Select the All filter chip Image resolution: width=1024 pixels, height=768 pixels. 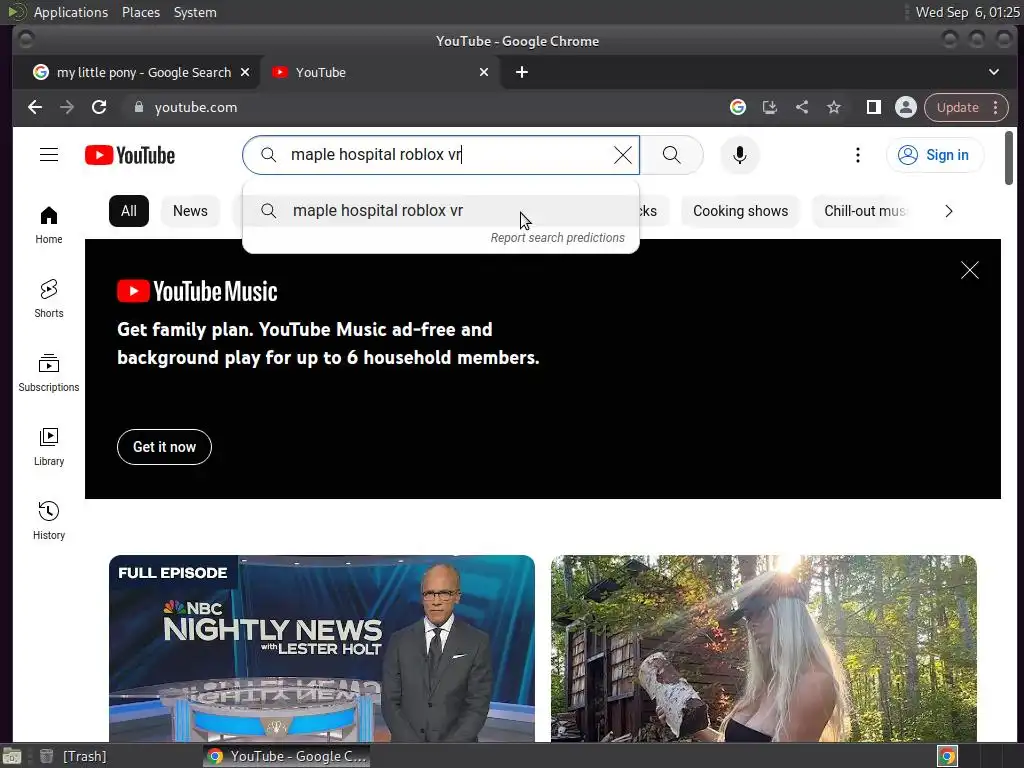click(x=129, y=211)
